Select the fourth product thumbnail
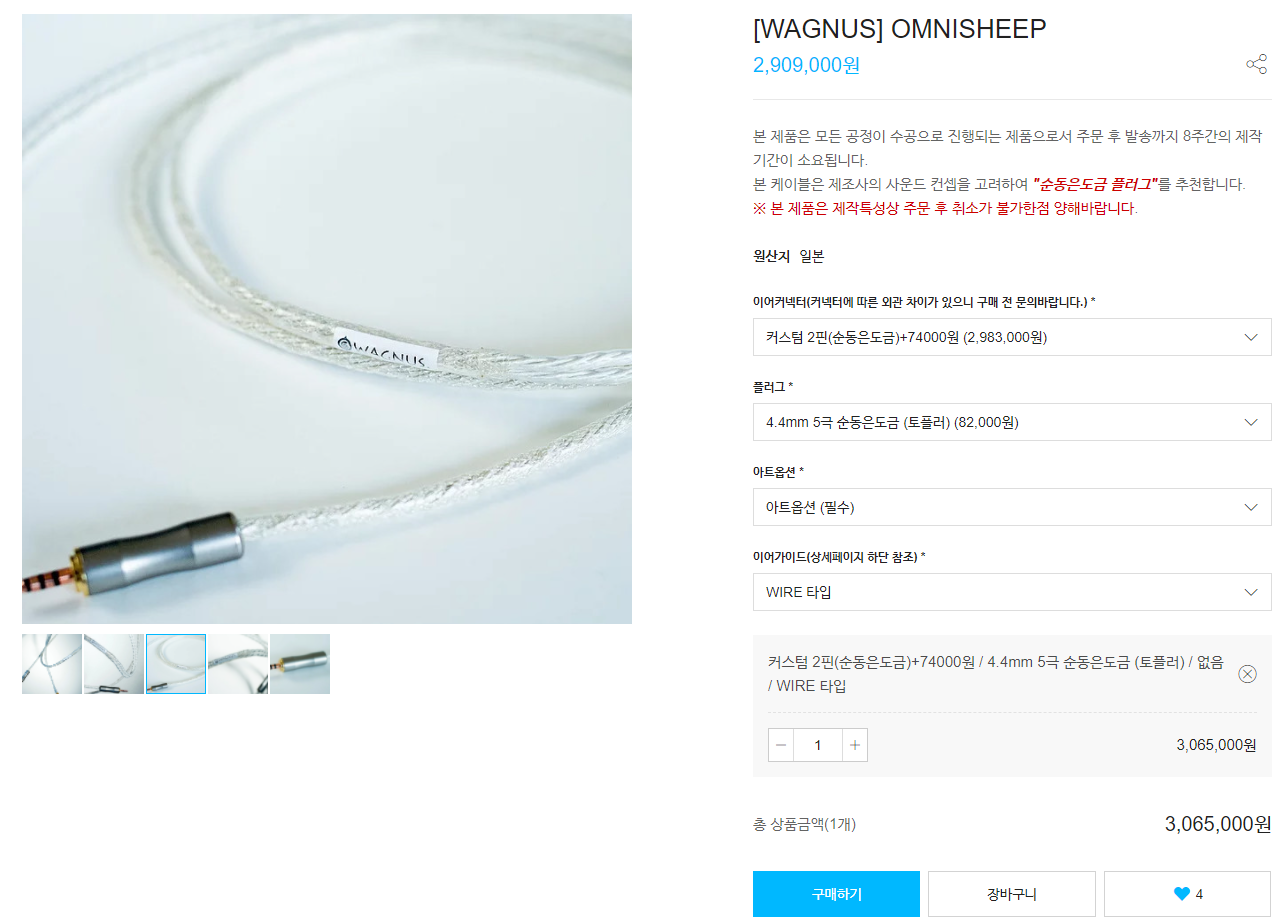The height and width of the screenshot is (922, 1278). 238,664
